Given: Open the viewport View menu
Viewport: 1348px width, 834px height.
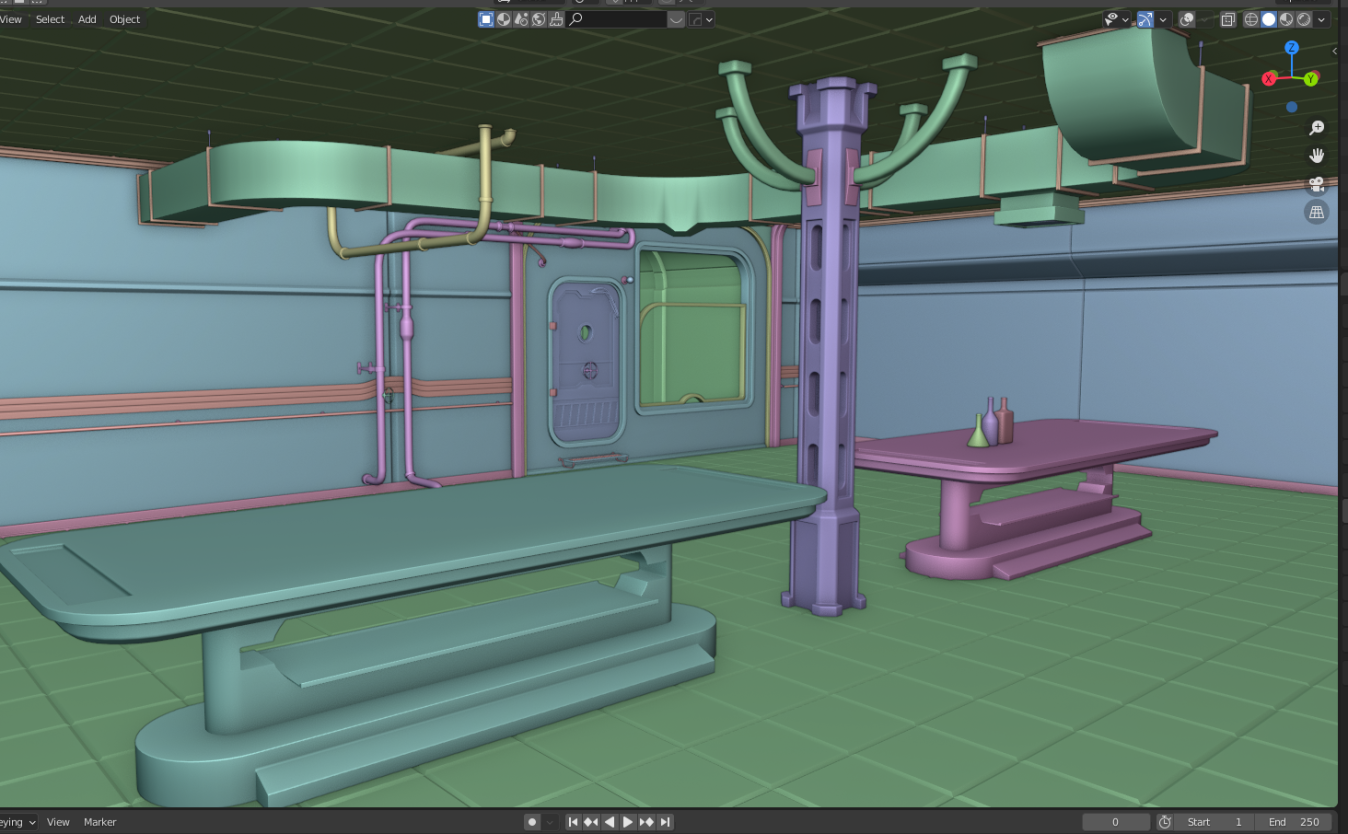Looking at the screenshot, I should click(11, 19).
